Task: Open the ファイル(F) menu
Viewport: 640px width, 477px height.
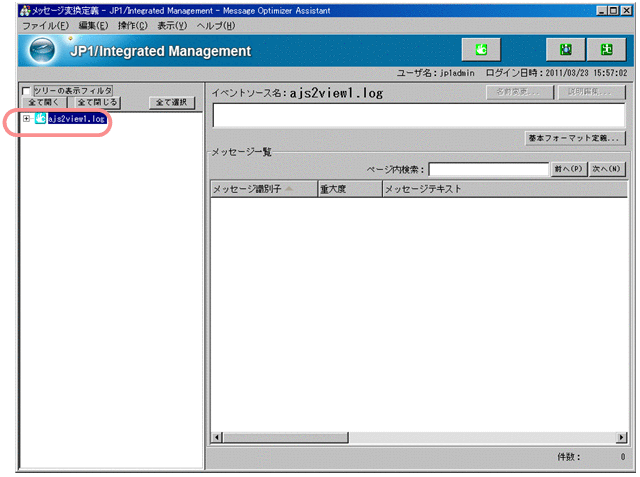Action: pyautogui.click(x=45, y=26)
